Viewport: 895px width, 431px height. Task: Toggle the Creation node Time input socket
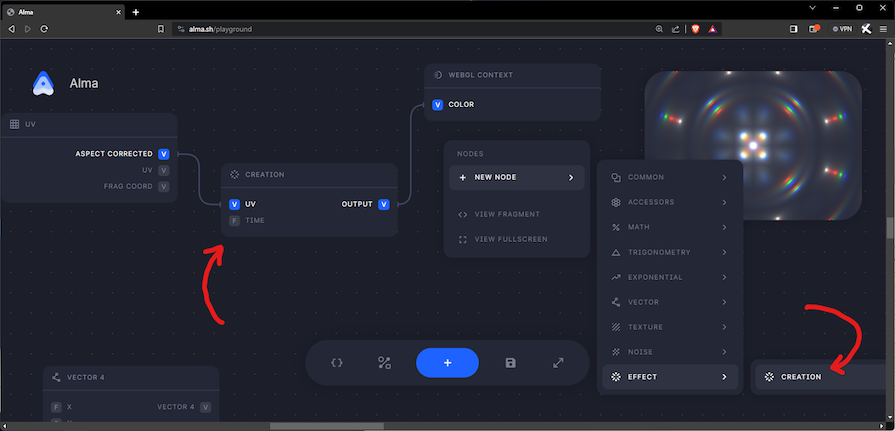tap(235, 220)
